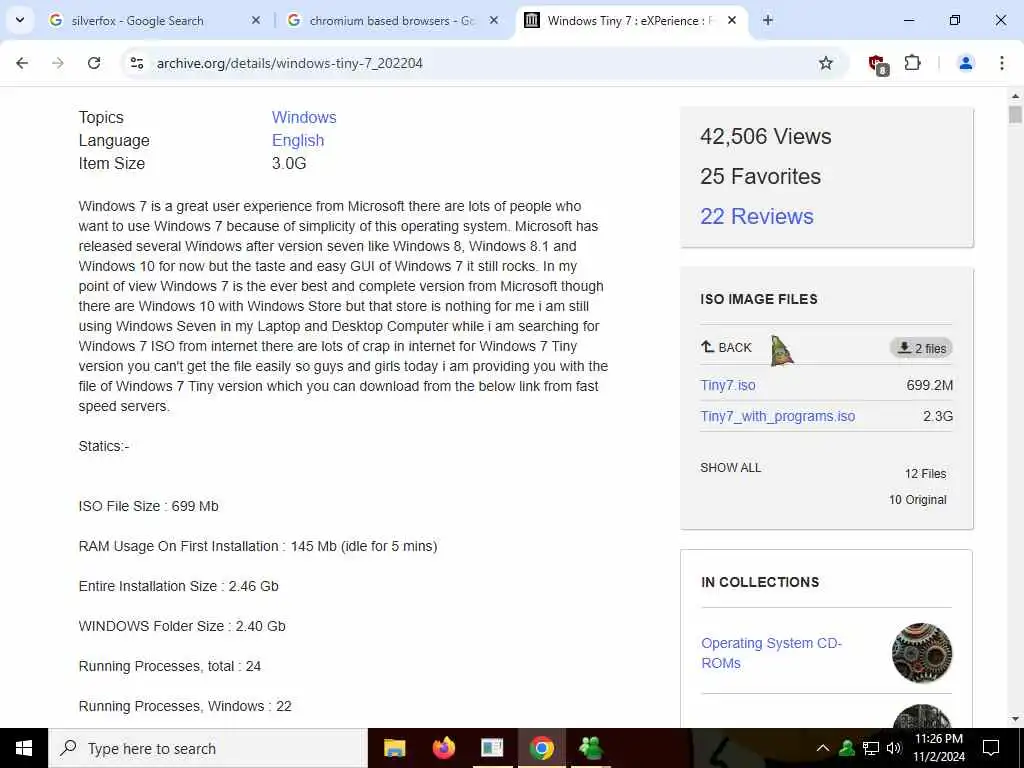1024x768 pixels.
Task: Click 'Running Processes, total : 24'
Action: click(x=170, y=666)
